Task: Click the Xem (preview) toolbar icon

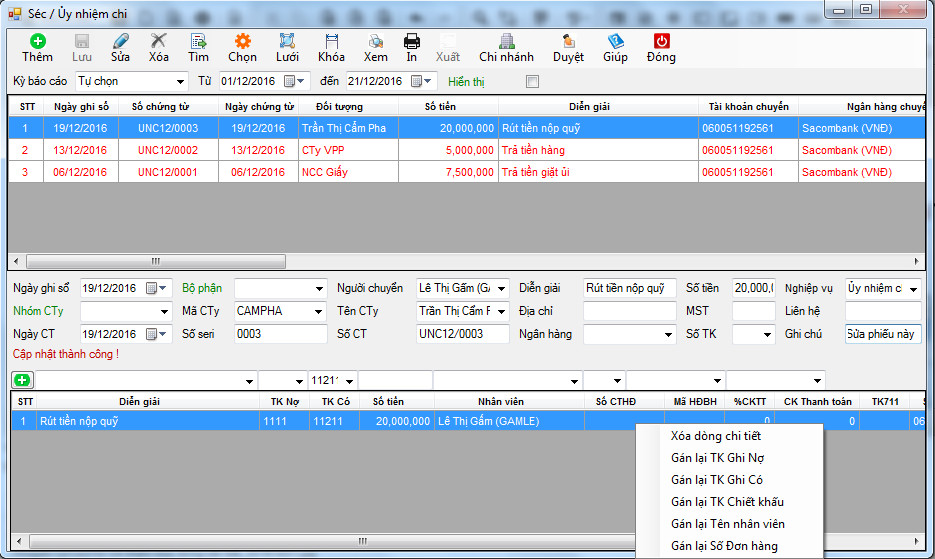Action: coord(376,41)
